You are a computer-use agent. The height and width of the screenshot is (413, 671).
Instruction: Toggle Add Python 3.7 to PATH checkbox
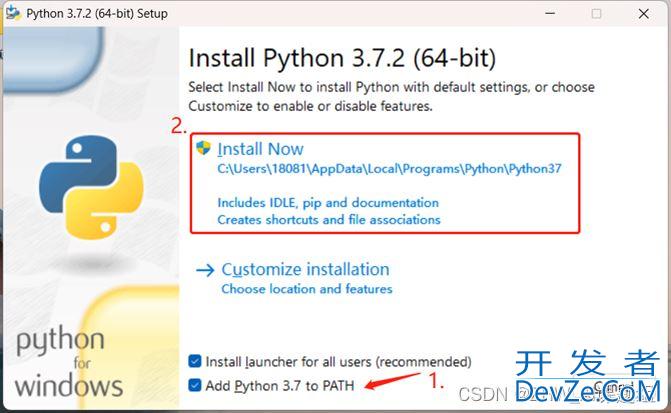click(x=195, y=385)
